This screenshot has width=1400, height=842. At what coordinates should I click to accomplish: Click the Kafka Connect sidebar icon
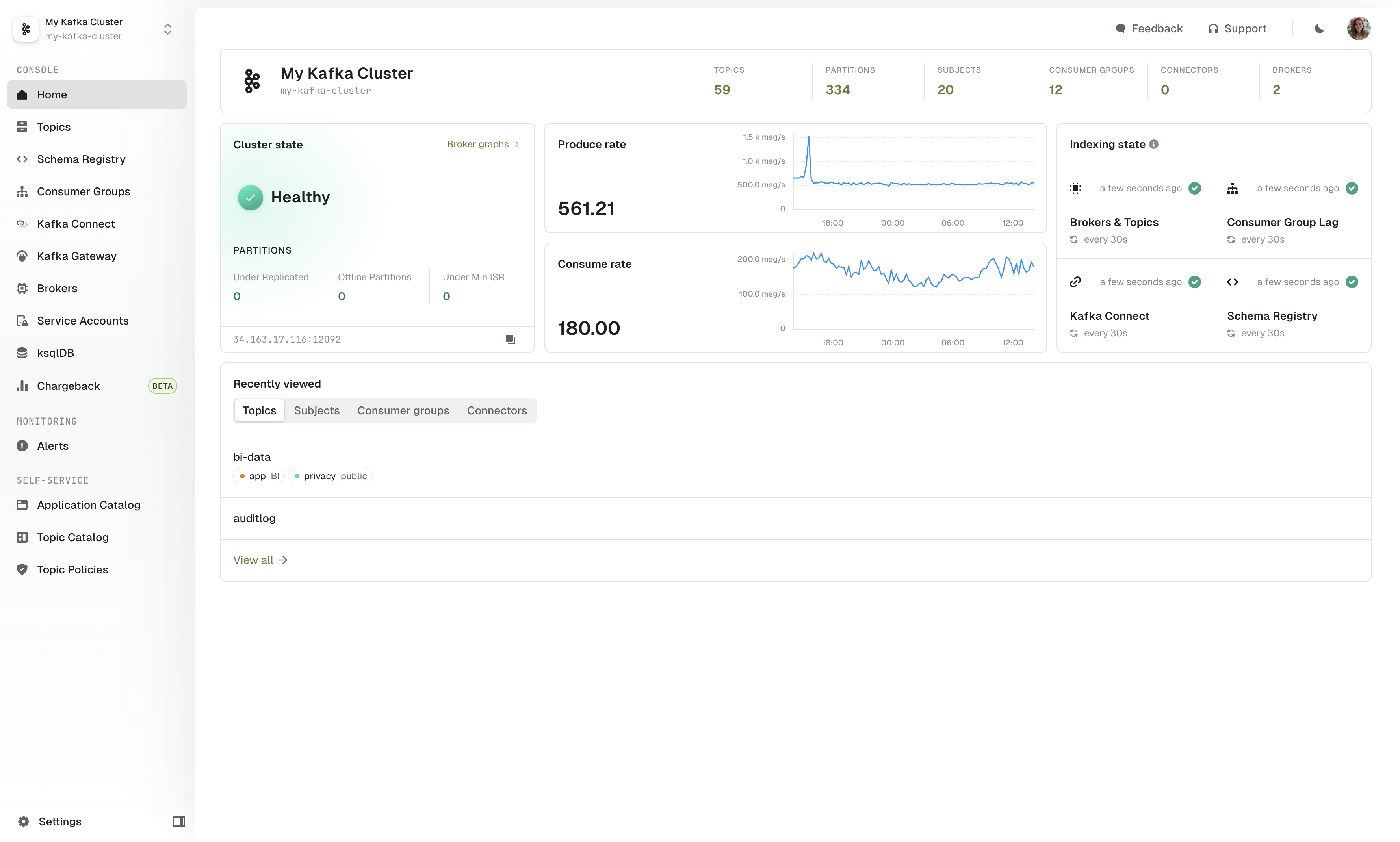(22, 223)
